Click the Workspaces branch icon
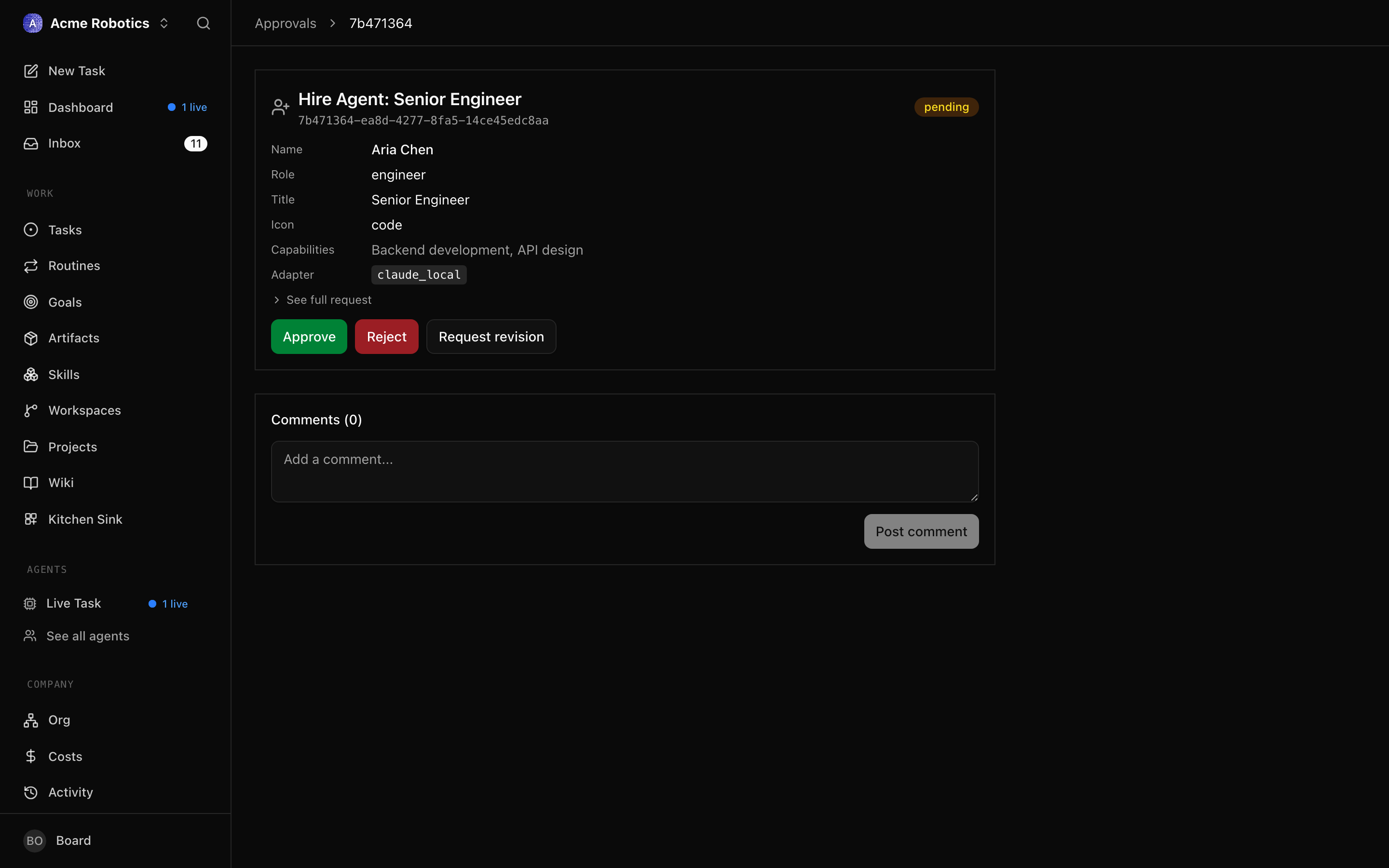Viewport: 1389px width, 868px height. 31,410
